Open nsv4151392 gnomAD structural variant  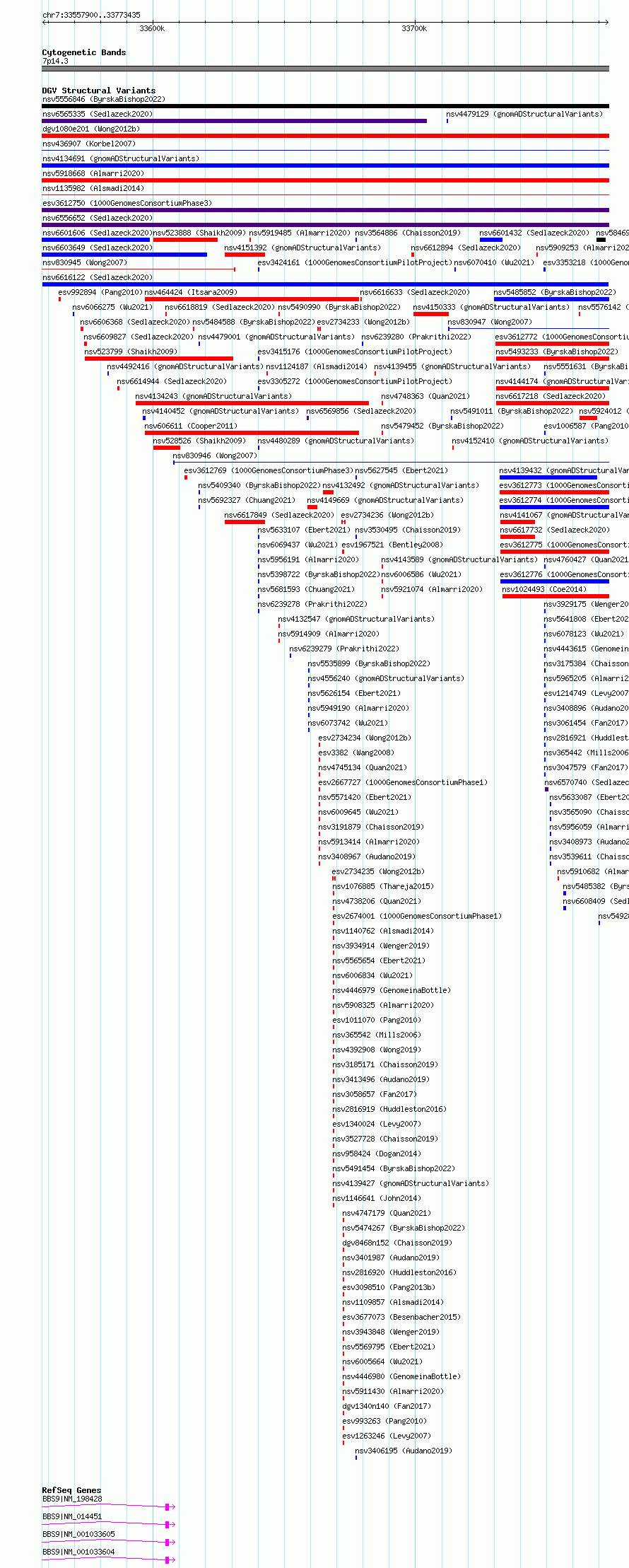pyautogui.click(x=302, y=248)
